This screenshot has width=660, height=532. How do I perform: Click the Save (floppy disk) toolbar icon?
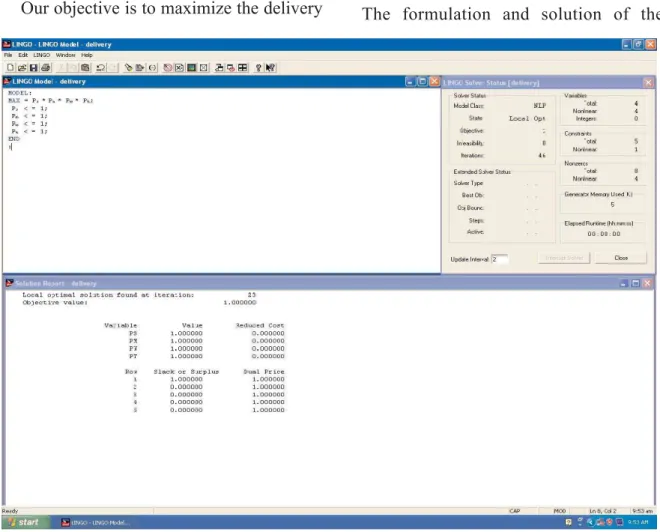coord(34,68)
